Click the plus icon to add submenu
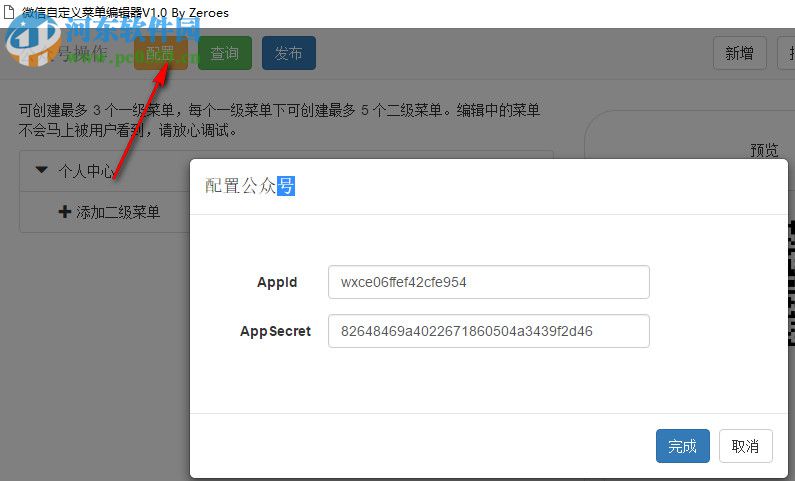 tap(64, 212)
